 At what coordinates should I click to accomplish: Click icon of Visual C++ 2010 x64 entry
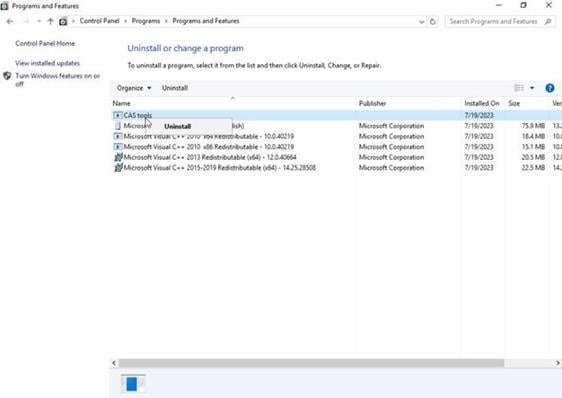click(x=118, y=136)
